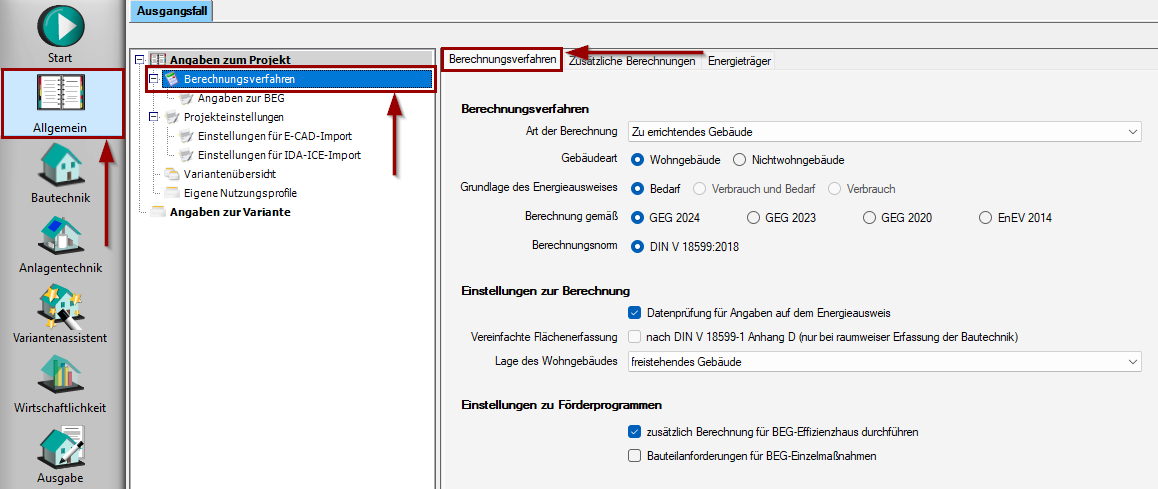
Task: Click the E-CAD-Import settings icon
Action: 185,136
